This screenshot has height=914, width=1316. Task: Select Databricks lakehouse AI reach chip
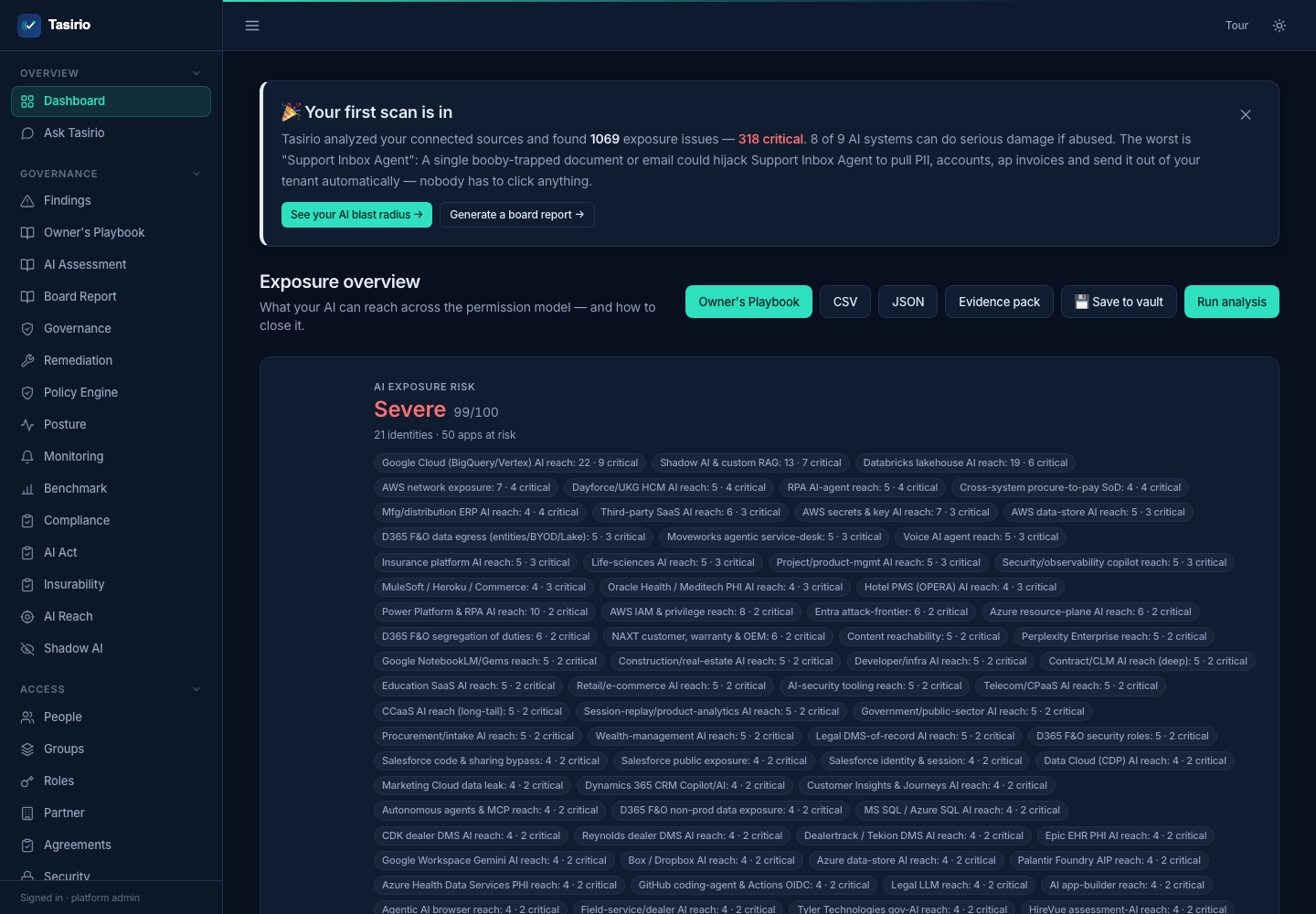[x=965, y=463]
